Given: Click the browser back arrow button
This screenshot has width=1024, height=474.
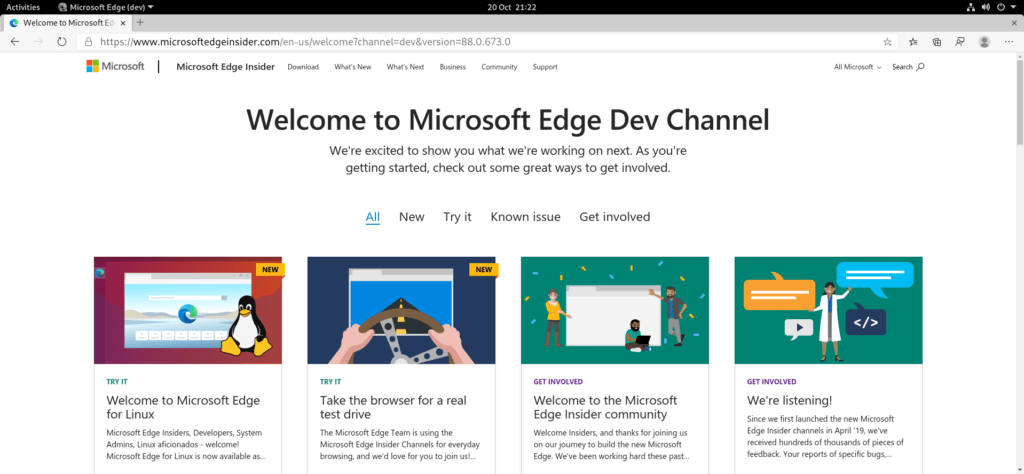Looking at the screenshot, I should 14,42.
